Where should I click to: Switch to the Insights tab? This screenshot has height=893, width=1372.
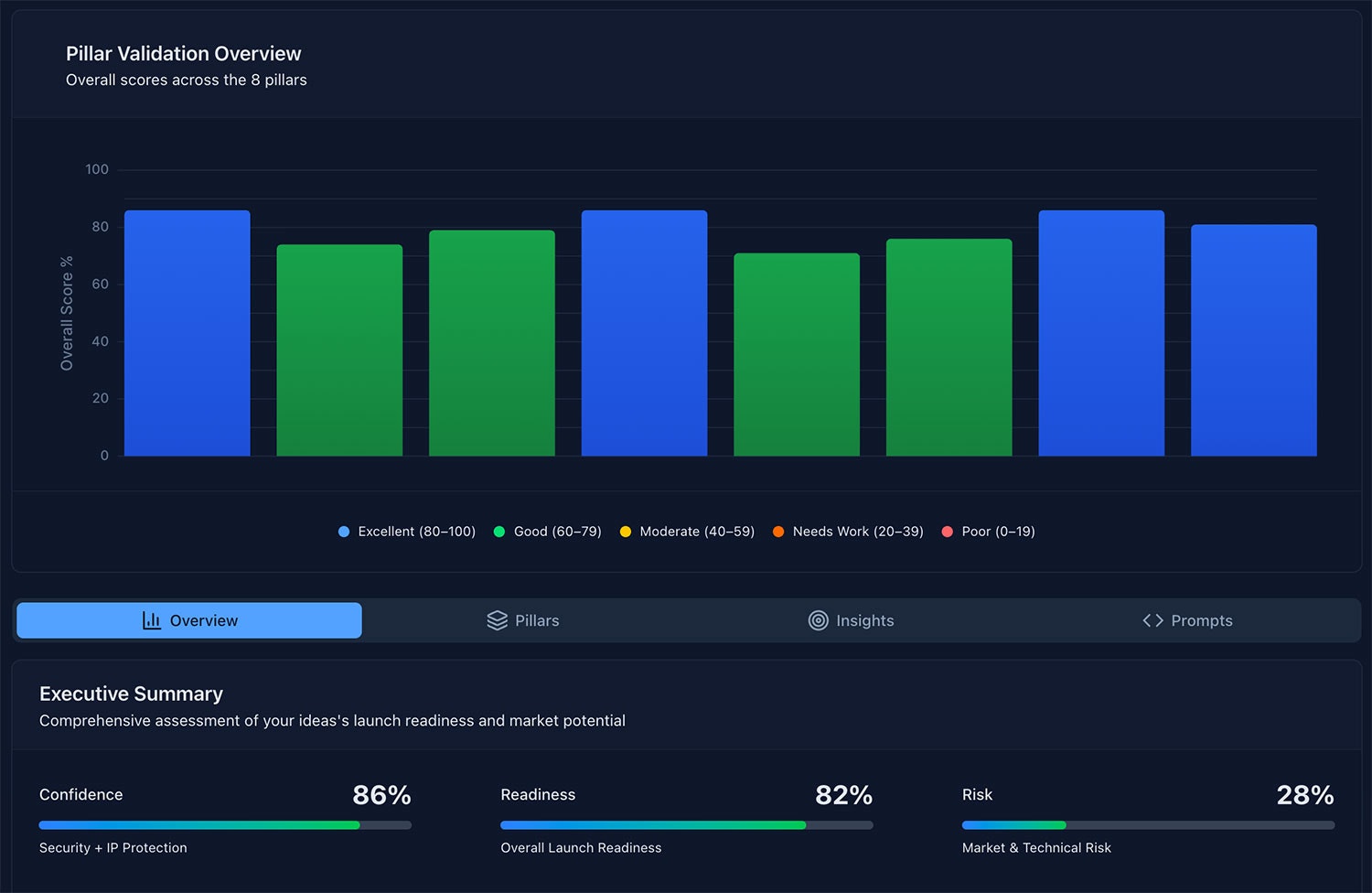point(852,620)
